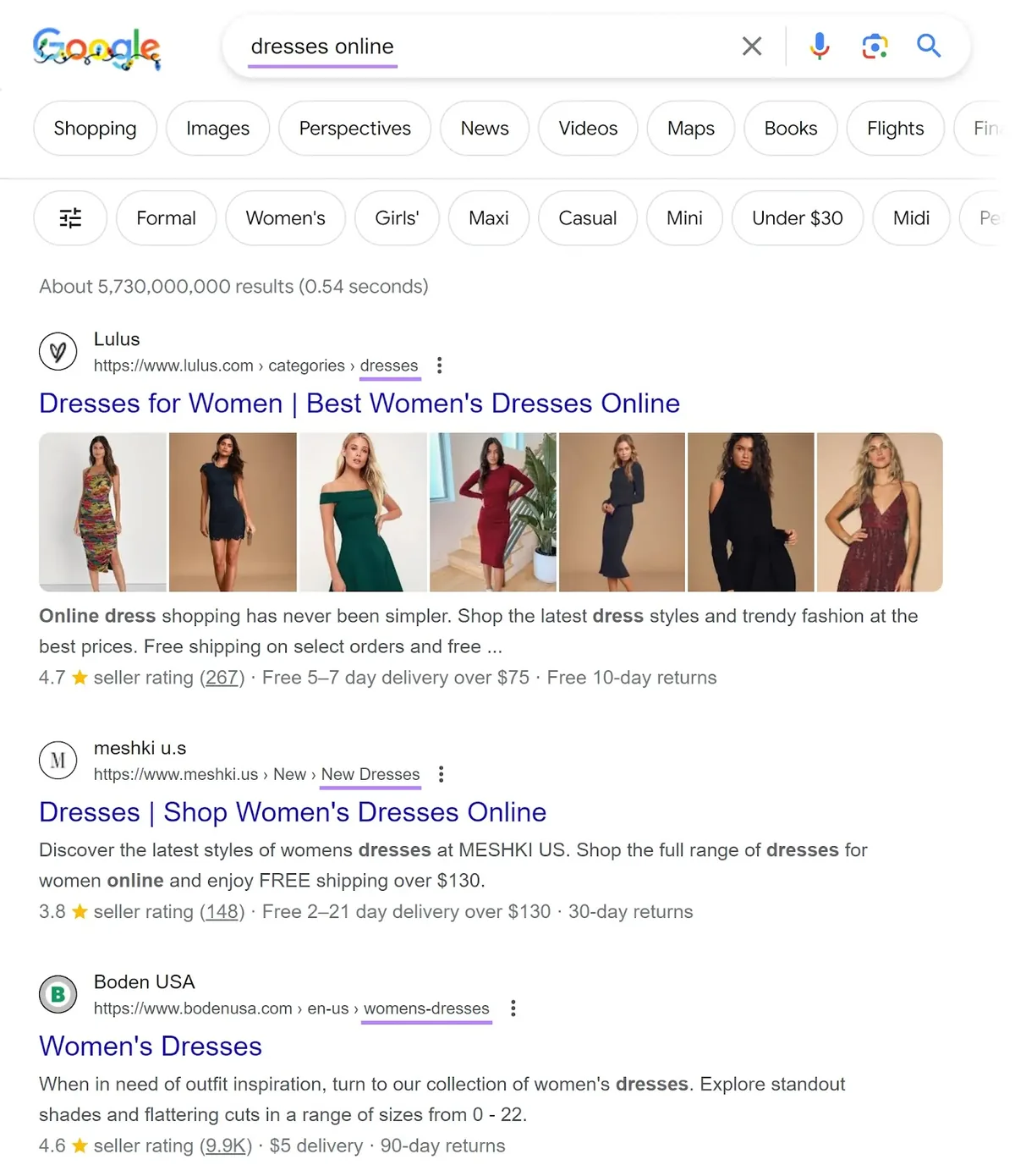The image size is (1015, 1176).
Task: Open the colorful floral dress thumbnail
Action: tap(102, 512)
